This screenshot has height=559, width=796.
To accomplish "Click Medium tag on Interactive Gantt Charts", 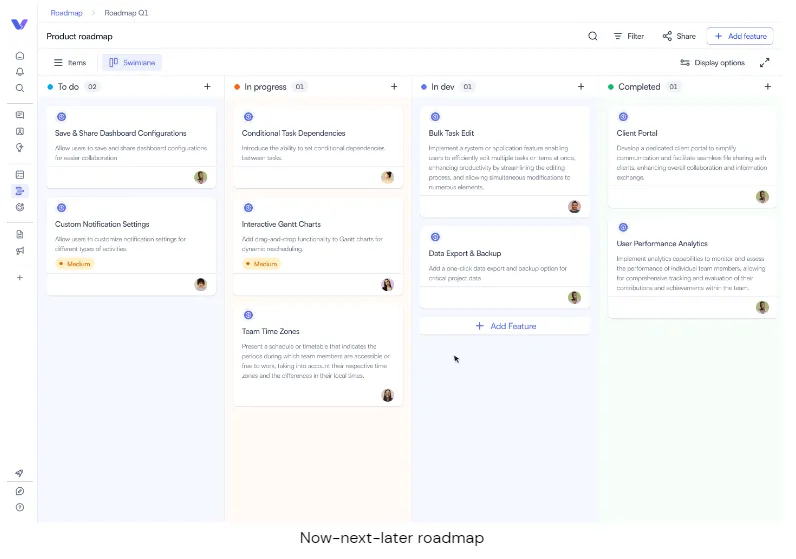I will click(261, 264).
